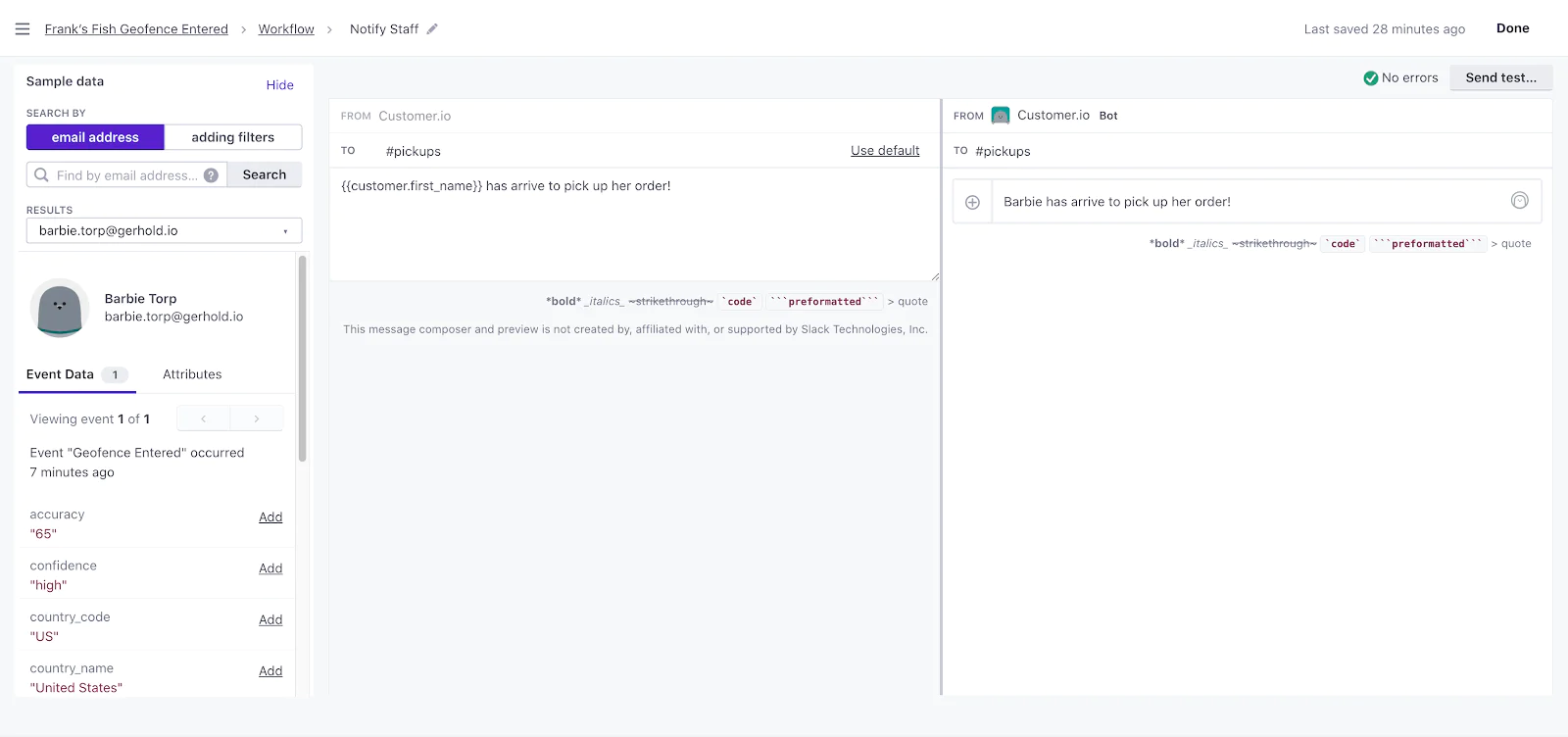
Task: Click Barbie Torp's profile avatar
Action: (60, 308)
